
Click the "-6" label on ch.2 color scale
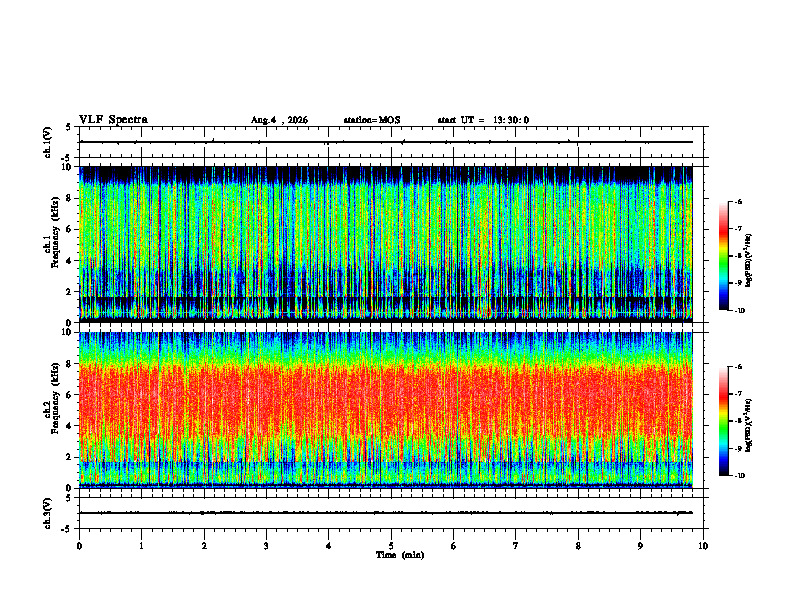click(x=738, y=367)
